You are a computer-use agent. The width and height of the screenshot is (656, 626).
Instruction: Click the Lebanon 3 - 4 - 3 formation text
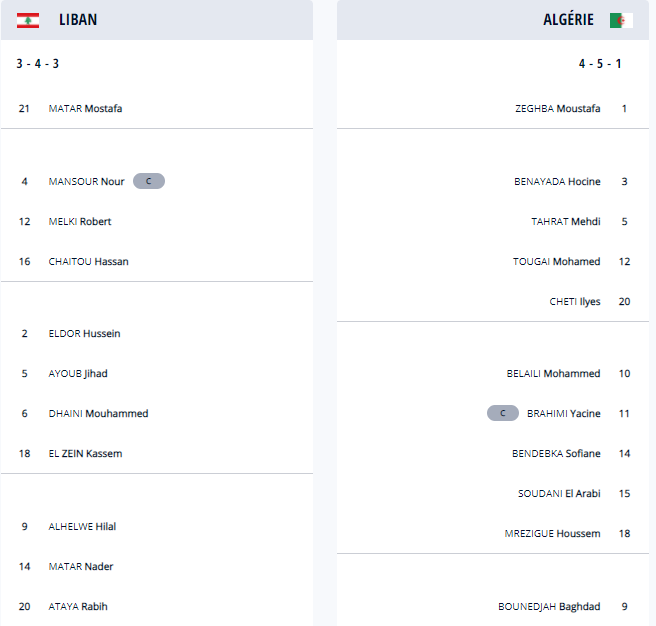click(x=38, y=64)
